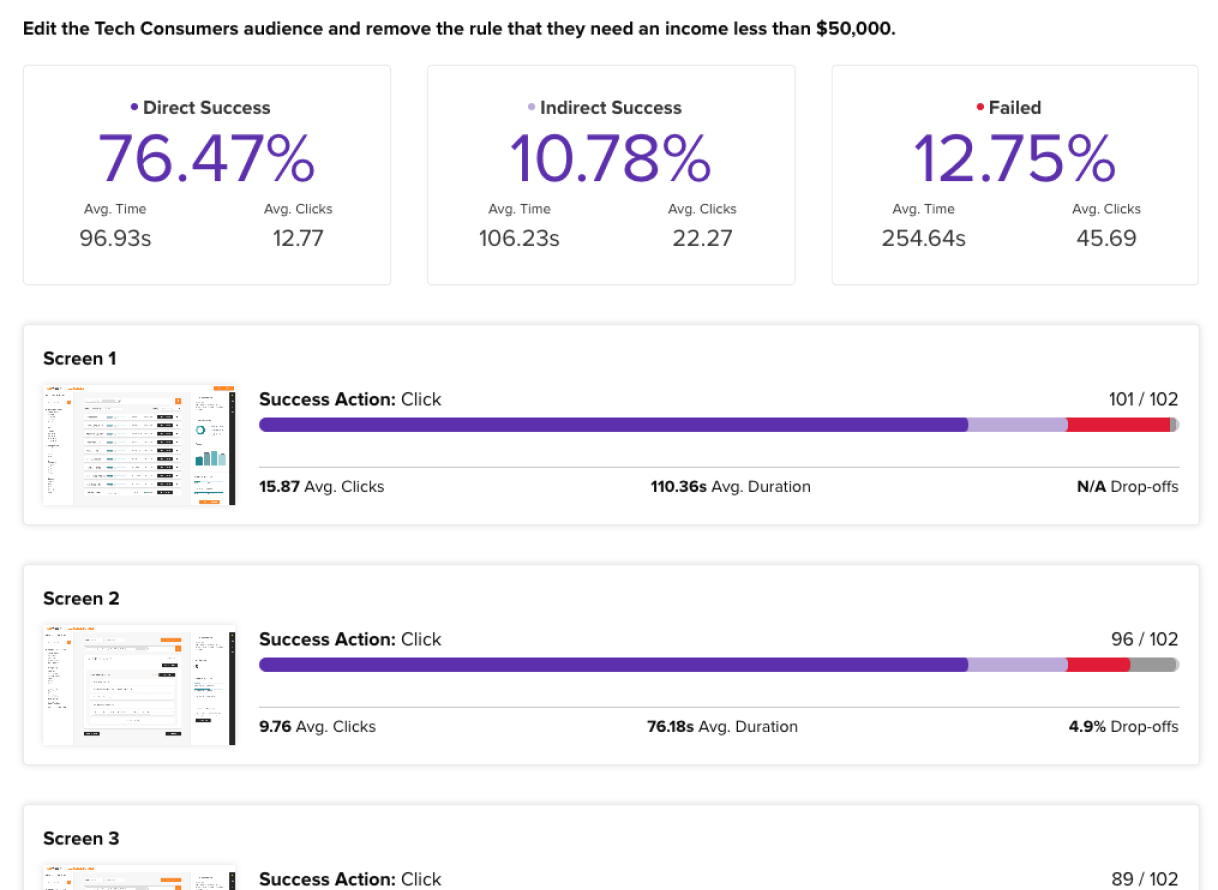Image resolution: width=1218 pixels, height=890 pixels.
Task: Click the 96.93s average time value
Action: pyautogui.click(x=115, y=238)
